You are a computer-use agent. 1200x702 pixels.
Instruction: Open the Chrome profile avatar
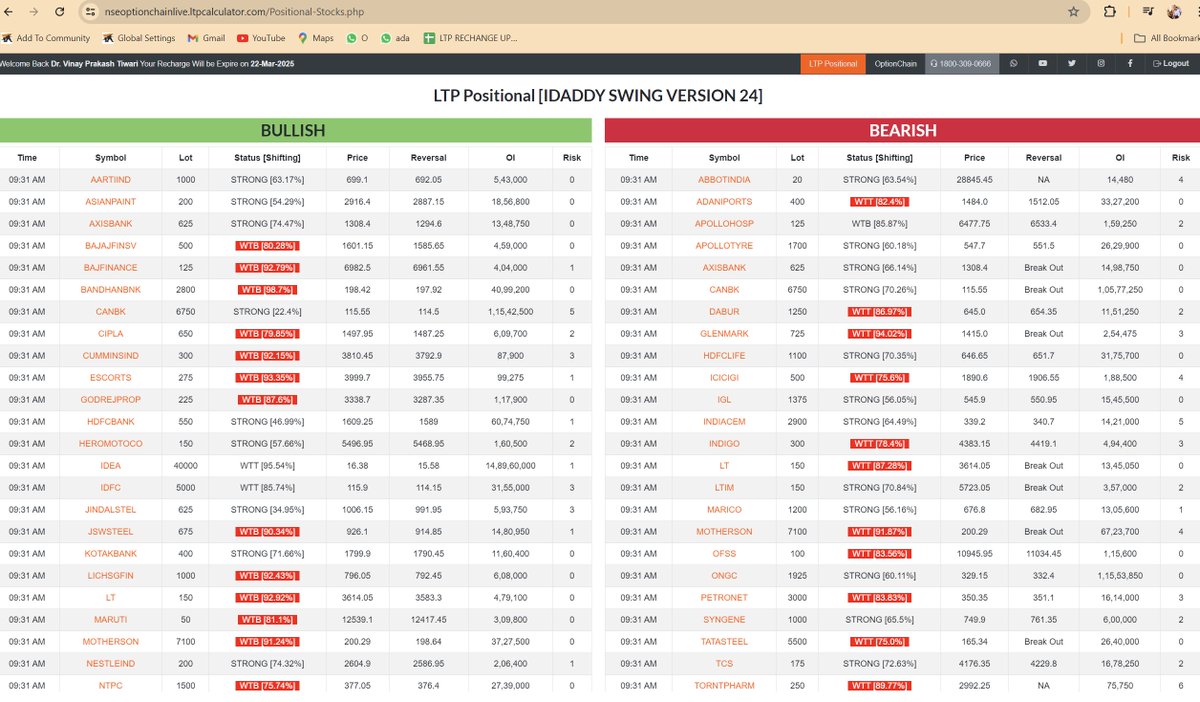pos(1174,12)
